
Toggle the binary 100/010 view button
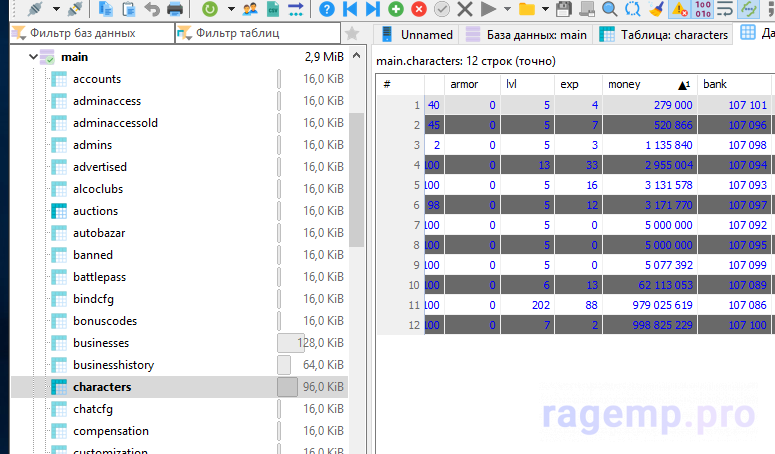703,9
